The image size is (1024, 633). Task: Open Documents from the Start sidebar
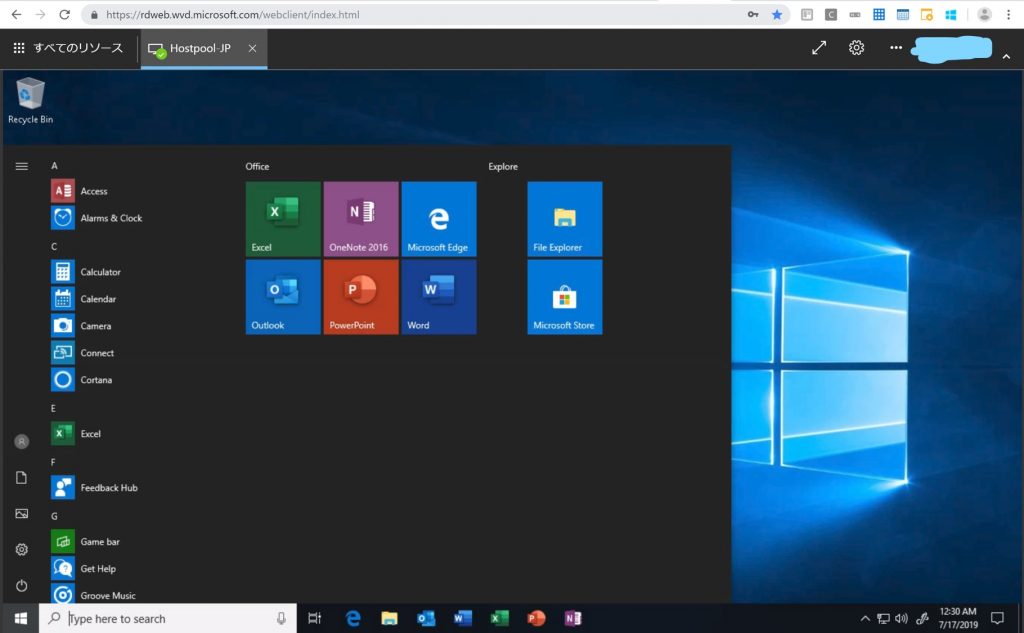point(22,478)
